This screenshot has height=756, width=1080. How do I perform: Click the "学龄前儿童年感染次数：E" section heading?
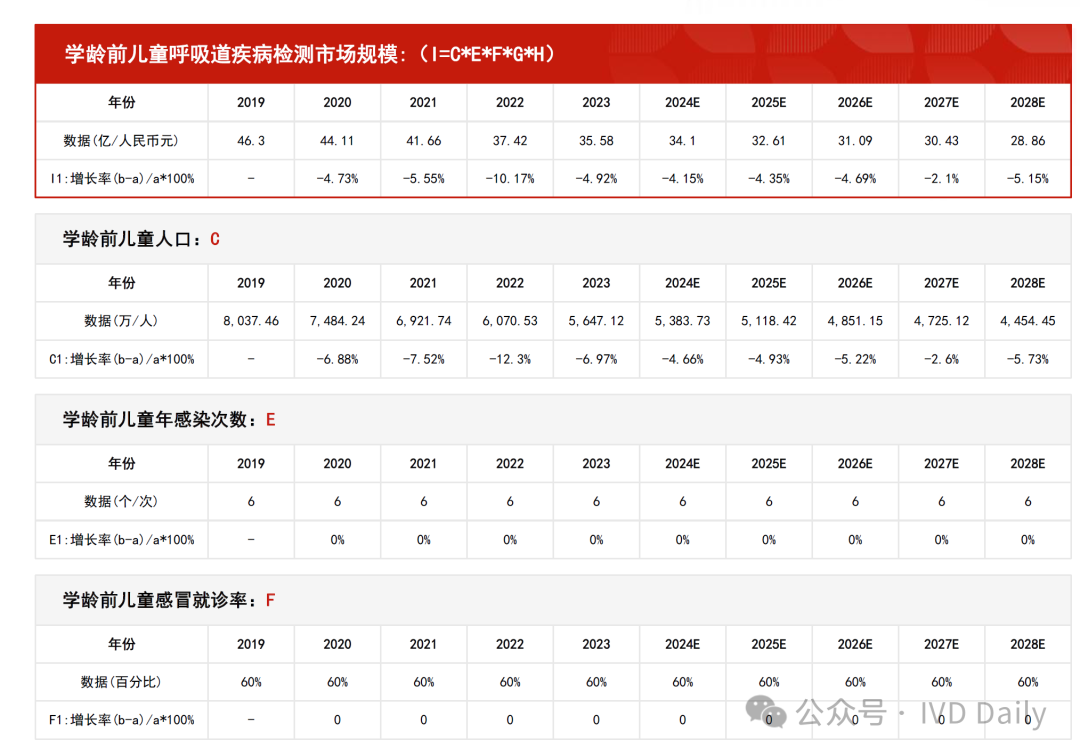click(169, 420)
